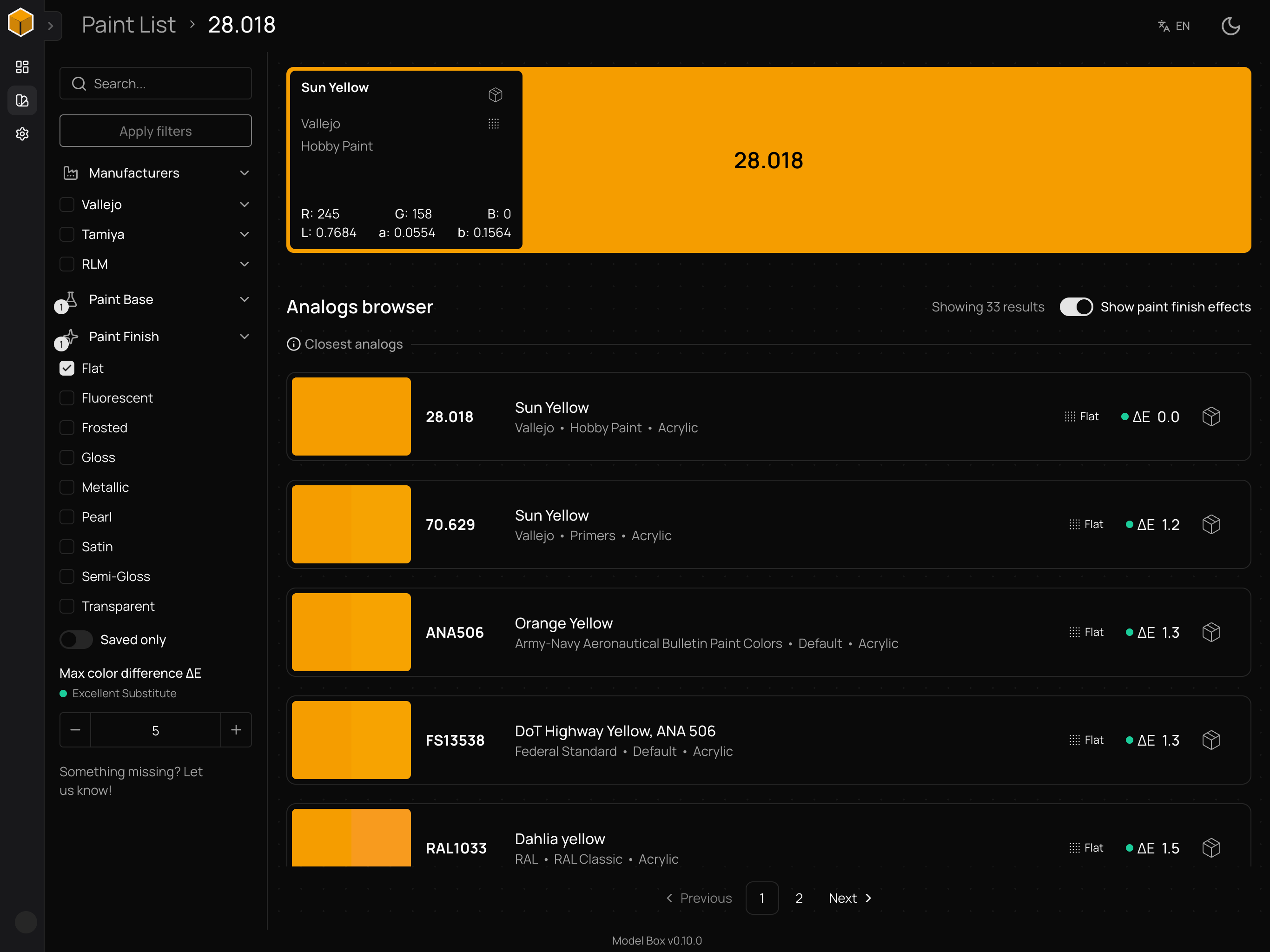The width and height of the screenshot is (1270, 952).
Task: Click the cube icon on the ANA506 row
Action: click(x=1210, y=632)
